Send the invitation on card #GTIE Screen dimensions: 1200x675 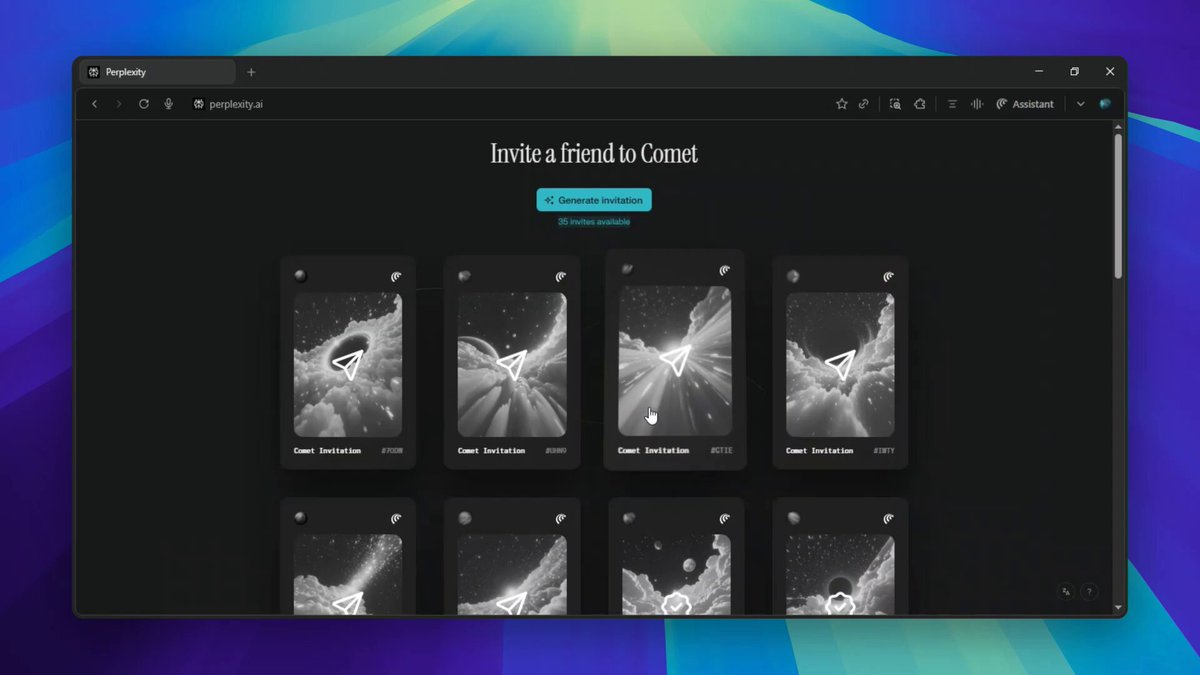676,359
